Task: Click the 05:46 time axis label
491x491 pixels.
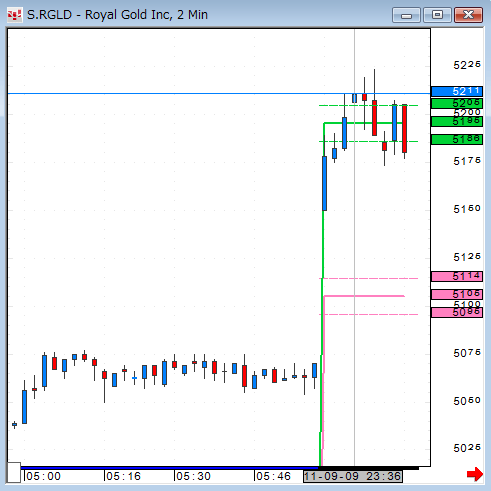Action: 273,476
